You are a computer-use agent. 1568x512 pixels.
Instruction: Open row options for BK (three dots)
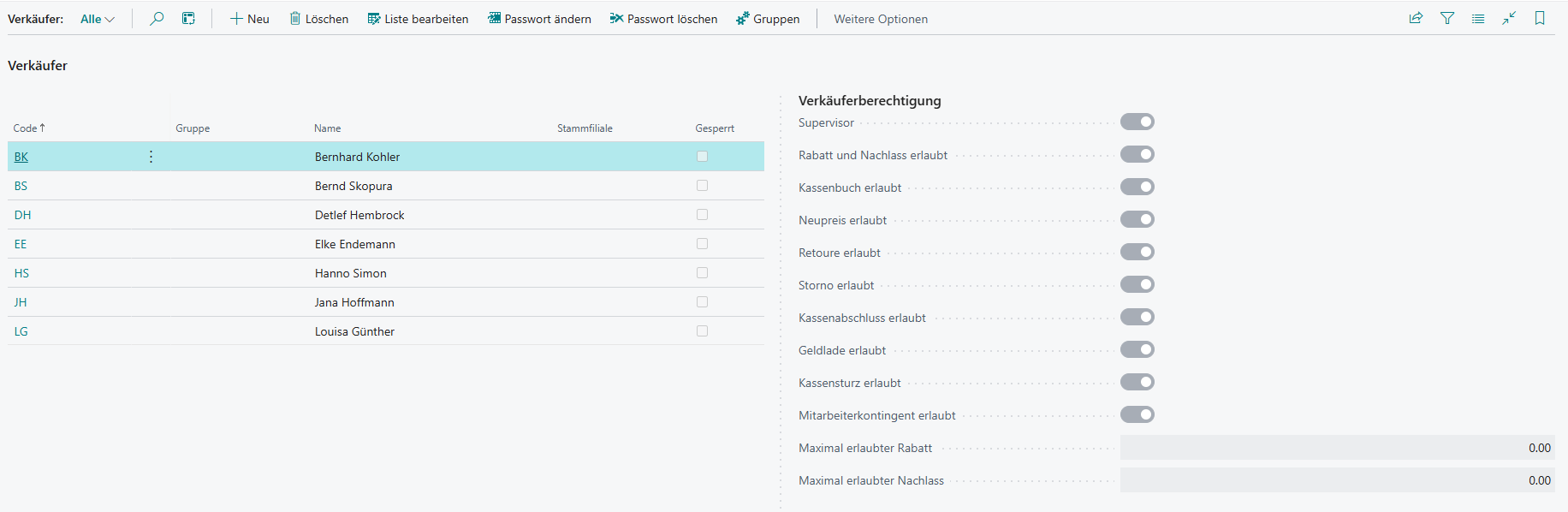click(x=151, y=157)
